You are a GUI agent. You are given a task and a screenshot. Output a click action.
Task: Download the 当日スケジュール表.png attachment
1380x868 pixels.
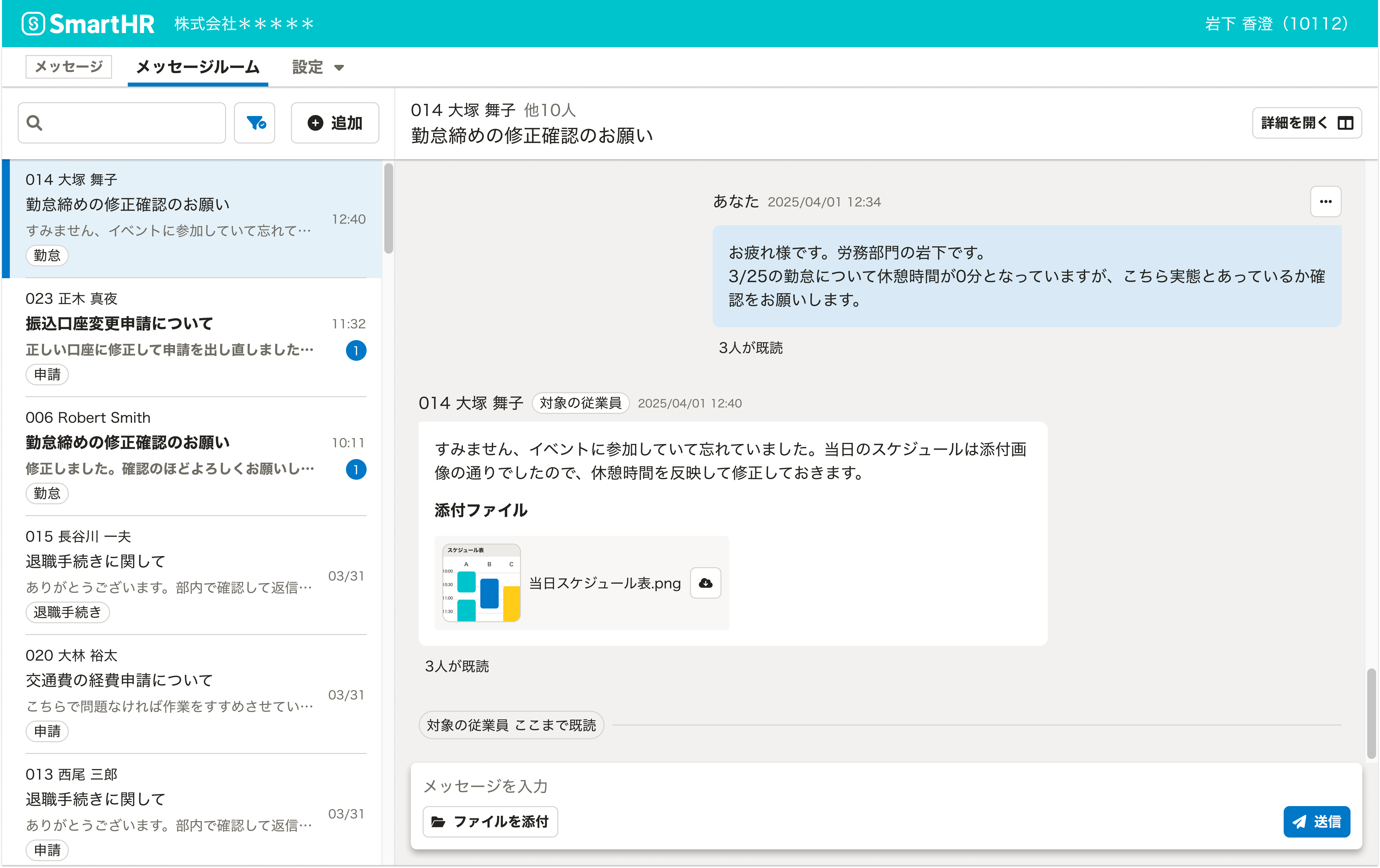(x=705, y=583)
